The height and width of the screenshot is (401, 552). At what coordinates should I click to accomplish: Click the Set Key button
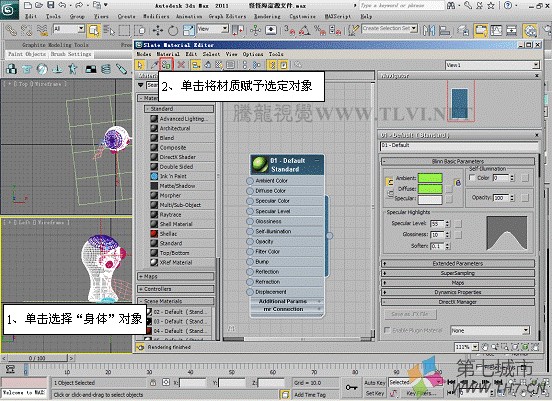pos(375,393)
